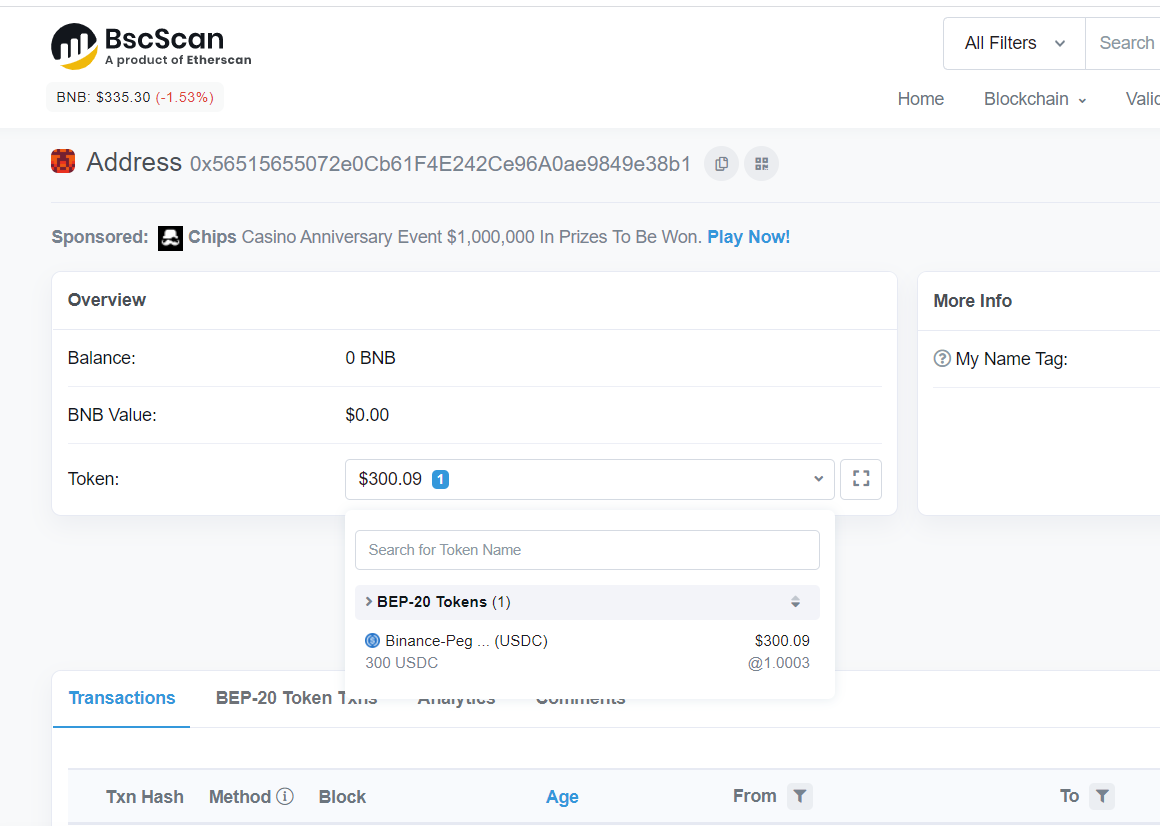The image size is (1160, 826).
Task: Click the Txn Hash column header
Action: click(144, 796)
